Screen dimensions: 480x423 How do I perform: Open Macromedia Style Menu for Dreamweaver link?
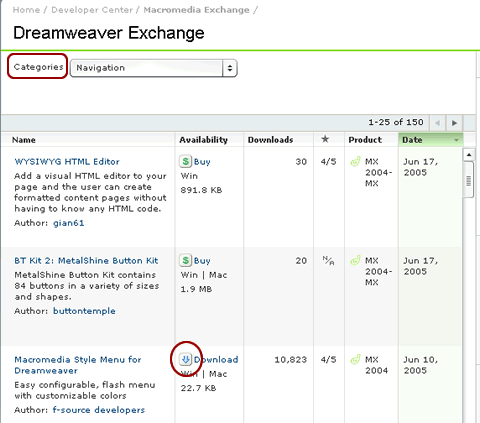pos(78,365)
